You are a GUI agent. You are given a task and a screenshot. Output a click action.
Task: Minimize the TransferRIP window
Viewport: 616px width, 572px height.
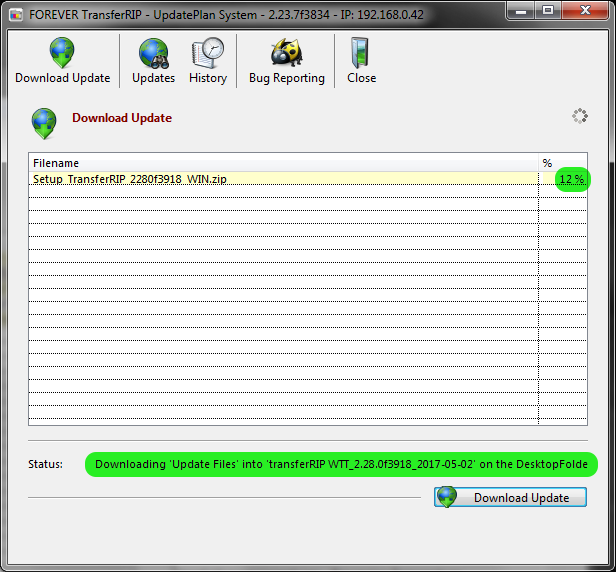point(521,10)
